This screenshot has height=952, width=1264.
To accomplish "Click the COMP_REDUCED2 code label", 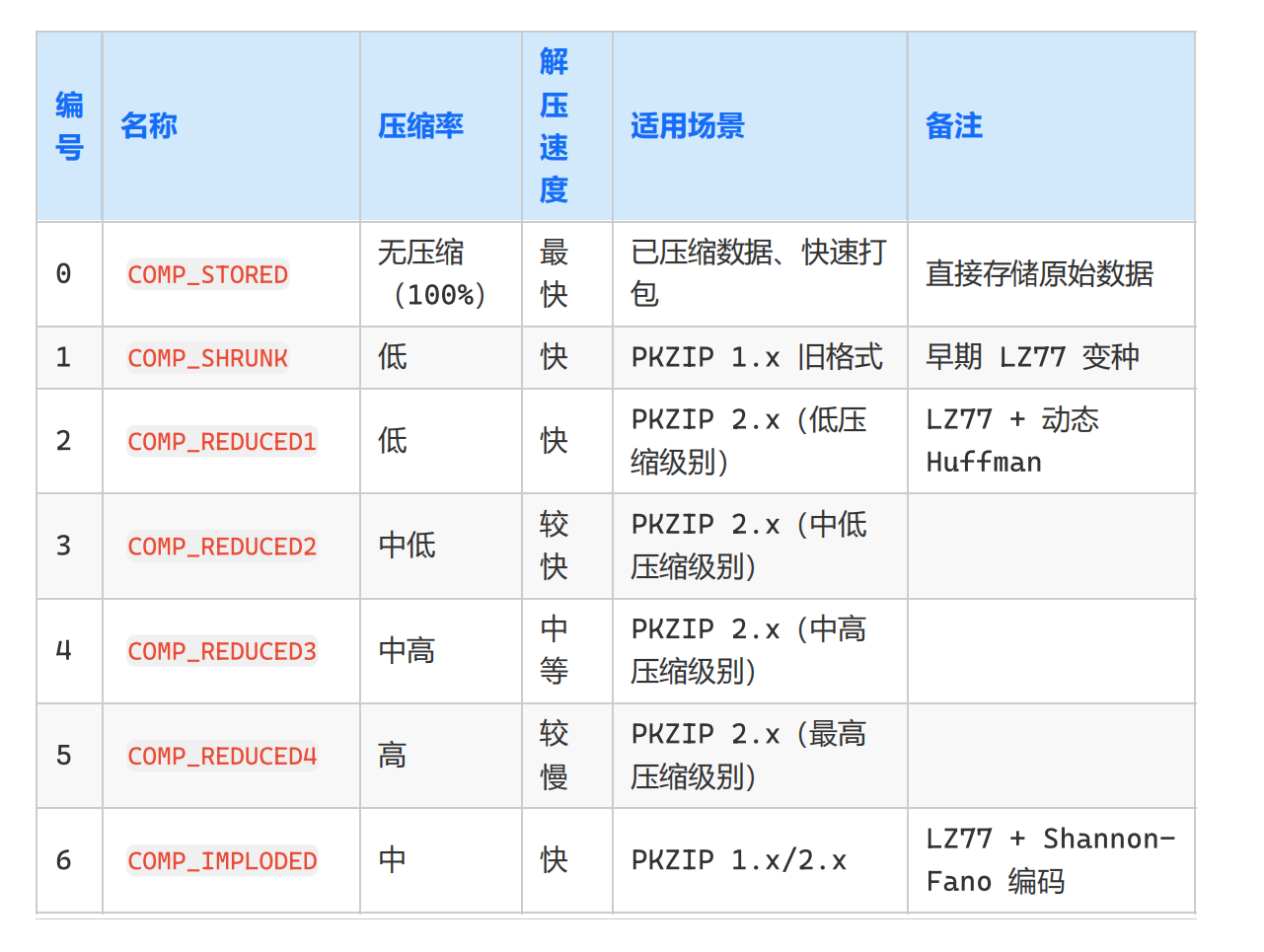I will [222, 547].
